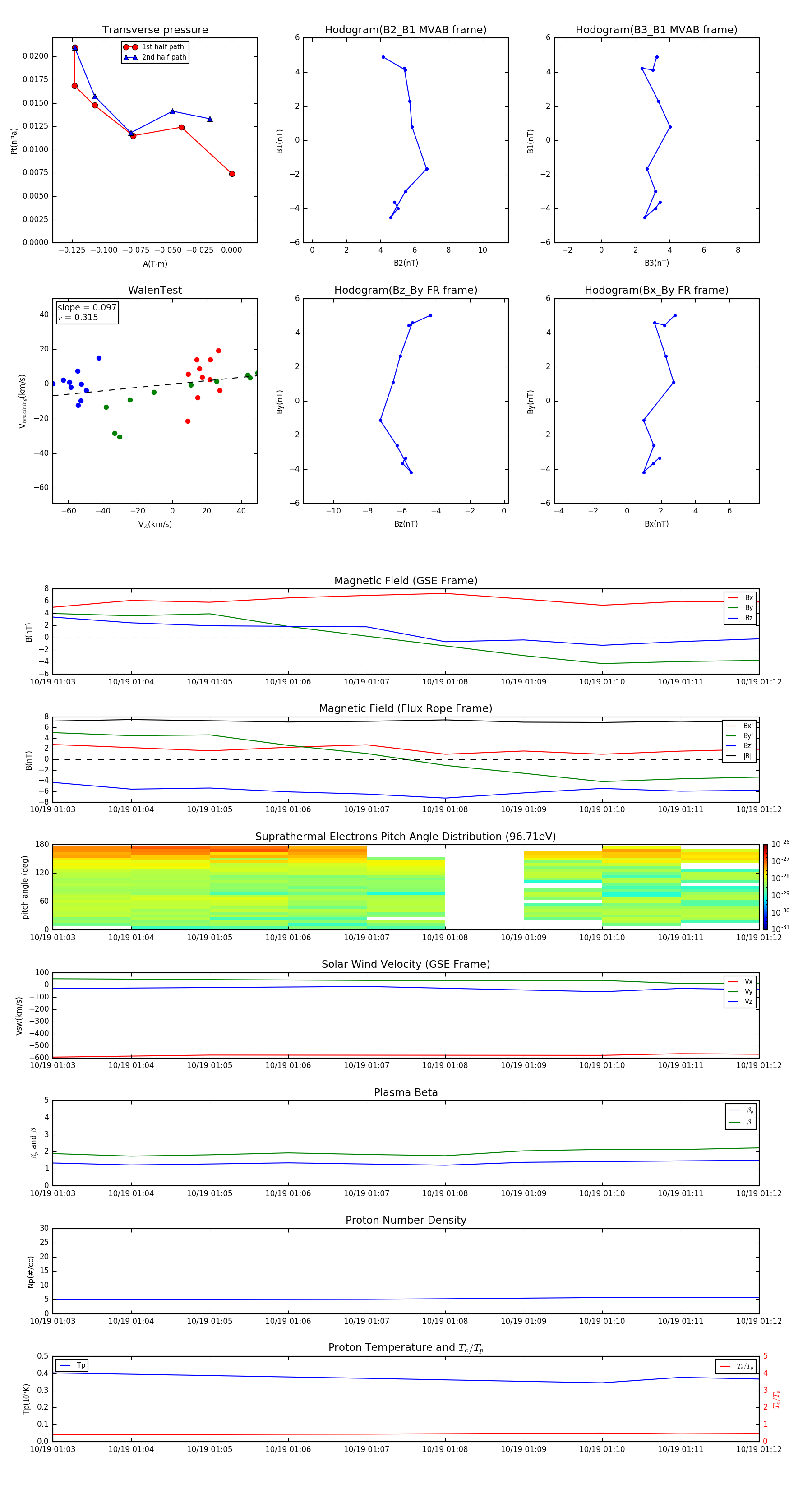812x1489 pixels.
Task: Click the '10/19 01:08' tick under Proton Temperature plot
Action: (x=444, y=1449)
